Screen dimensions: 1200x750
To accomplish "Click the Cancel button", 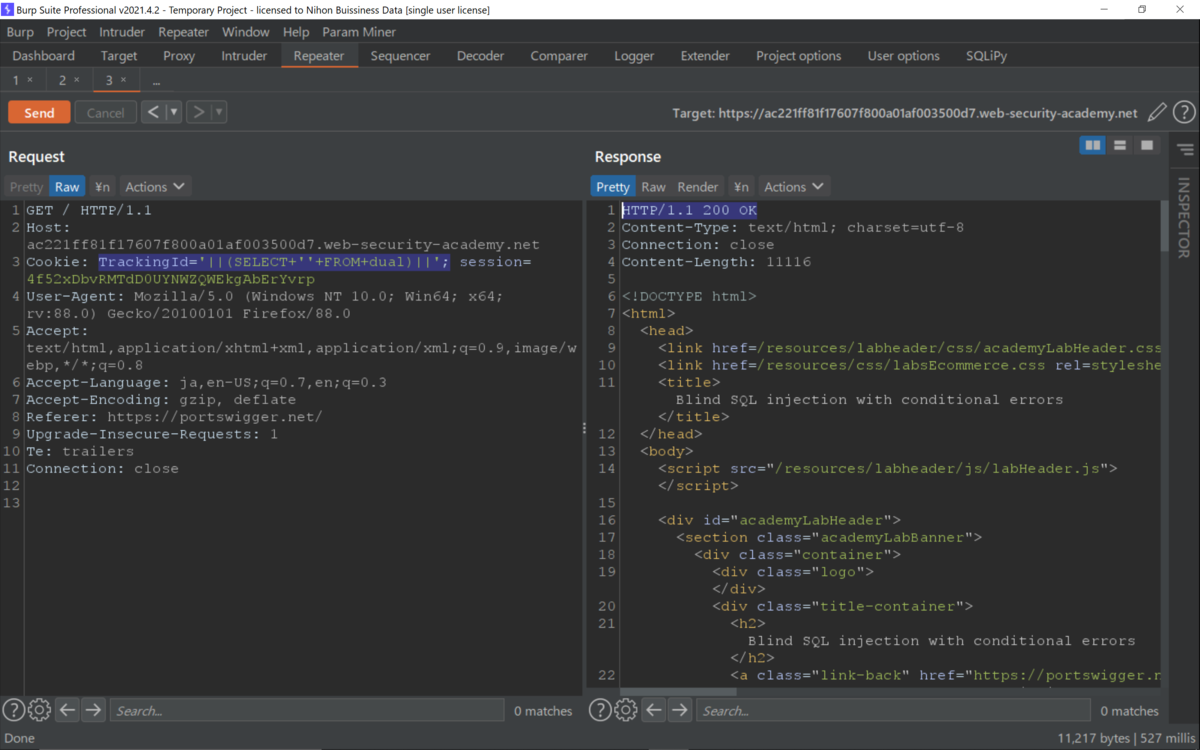I will pos(105,112).
